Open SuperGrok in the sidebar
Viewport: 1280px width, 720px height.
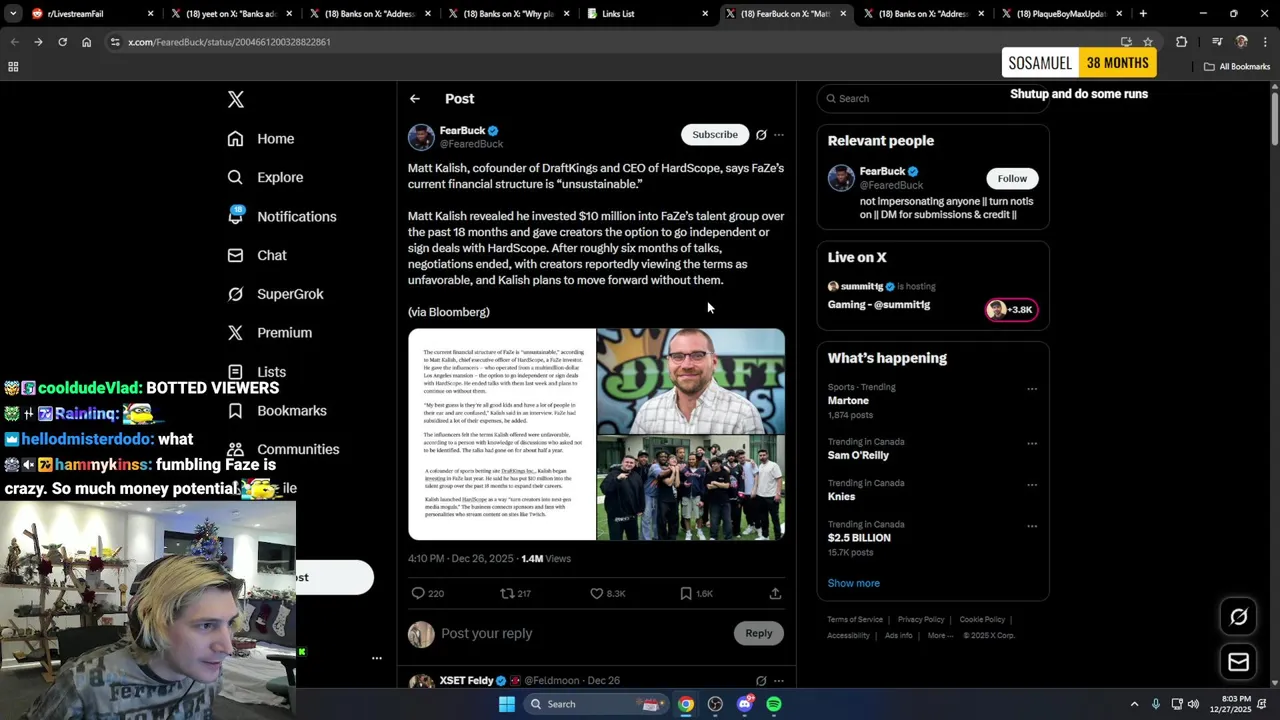click(x=276, y=294)
